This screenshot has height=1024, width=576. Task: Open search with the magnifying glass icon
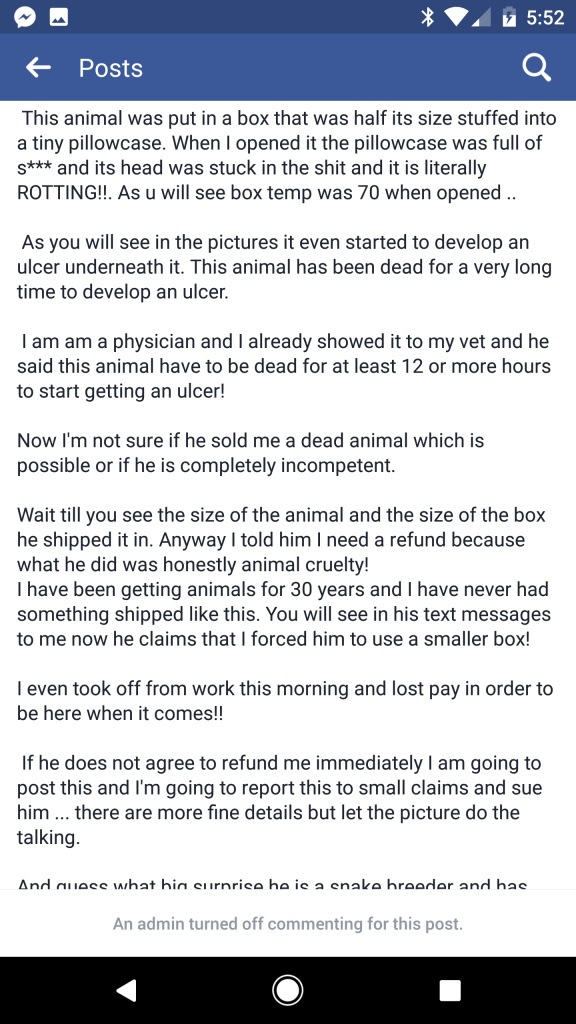coord(537,68)
